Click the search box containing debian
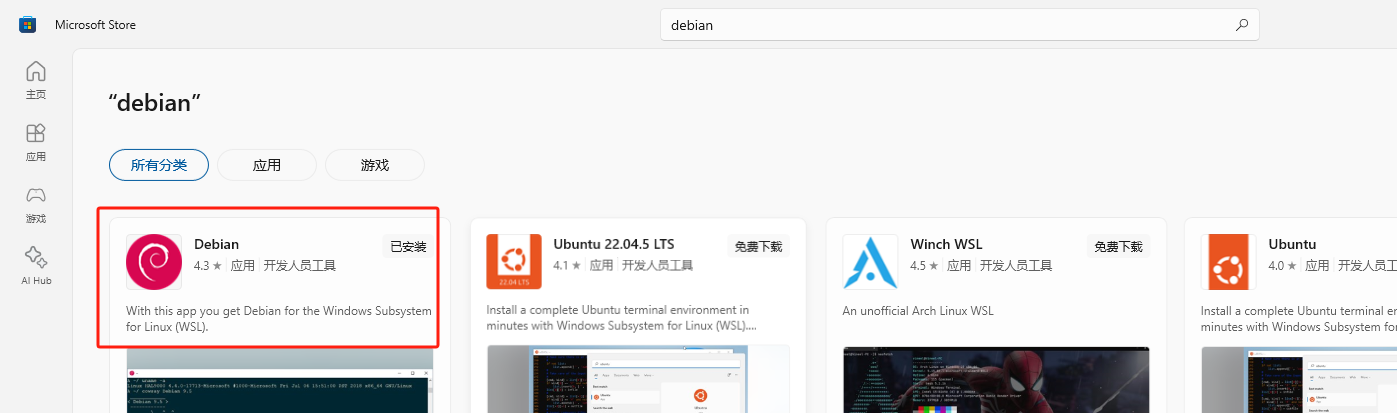The image size is (1397, 413). 960,25
